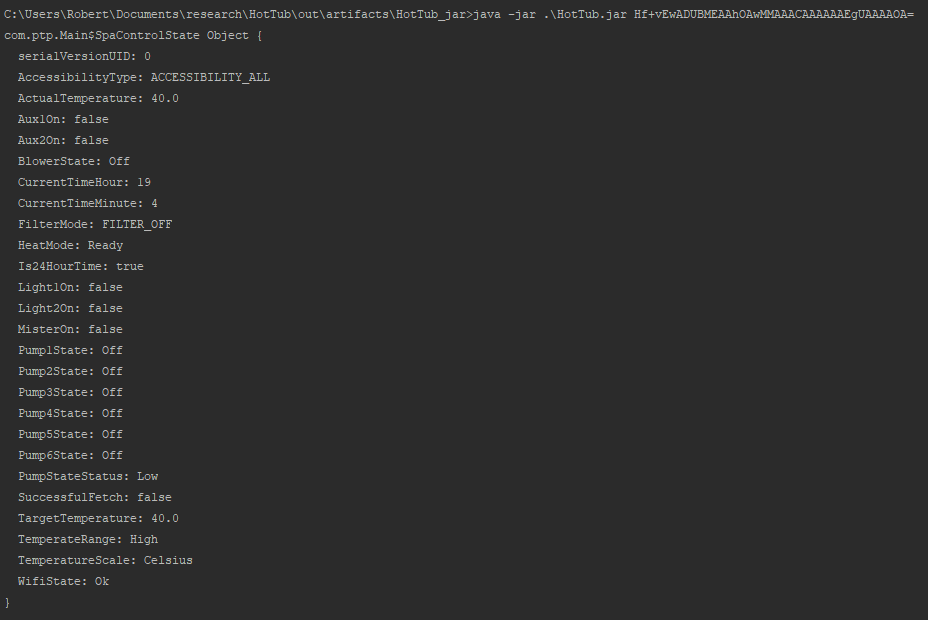Click the BlowerState Off line
928x620 pixels.
[74, 162]
